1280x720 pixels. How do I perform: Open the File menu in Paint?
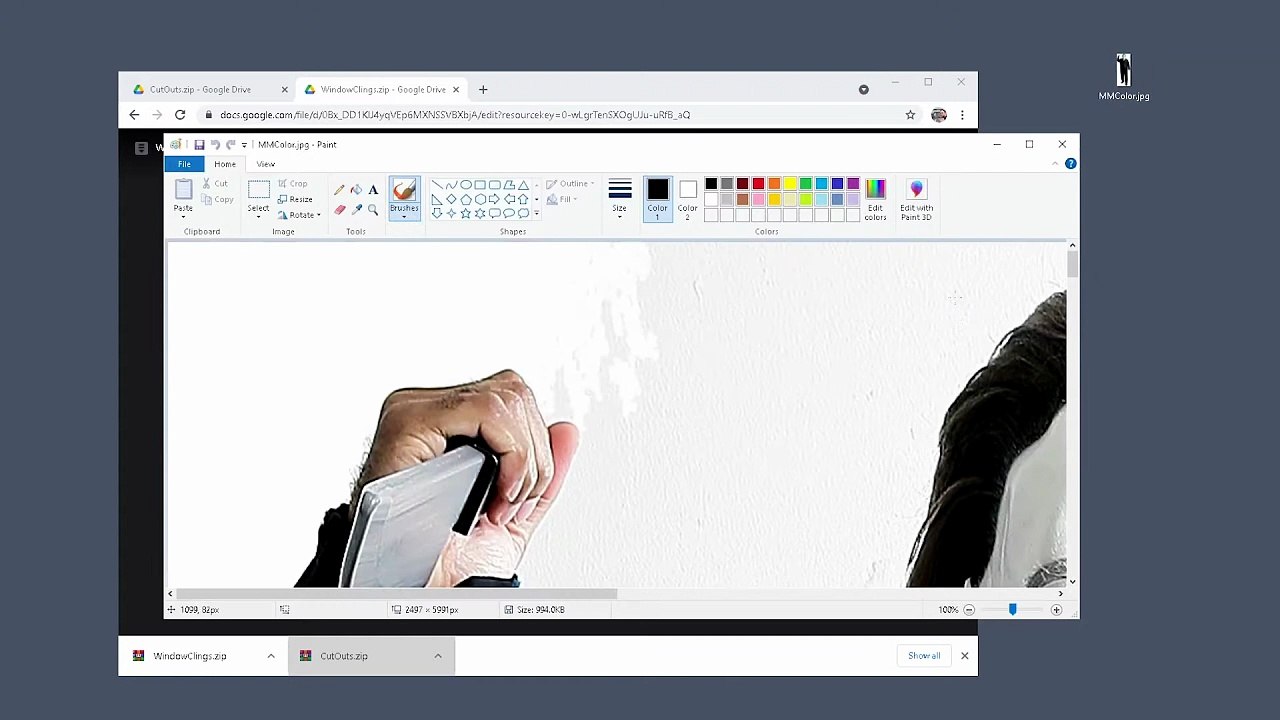click(x=184, y=164)
